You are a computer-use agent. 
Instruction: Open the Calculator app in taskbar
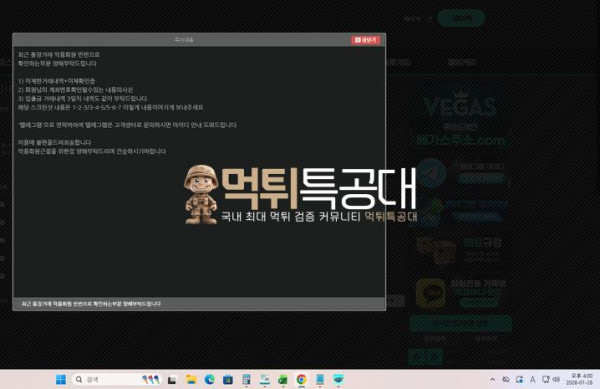pos(246,379)
